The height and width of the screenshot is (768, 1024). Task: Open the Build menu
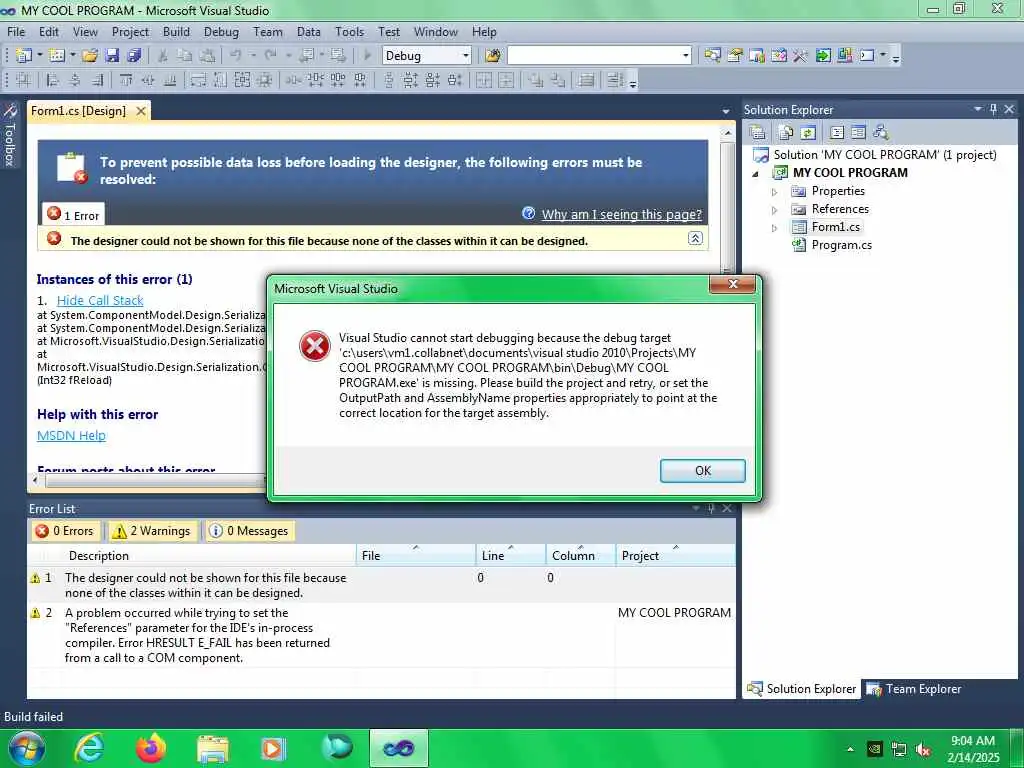coord(176,31)
